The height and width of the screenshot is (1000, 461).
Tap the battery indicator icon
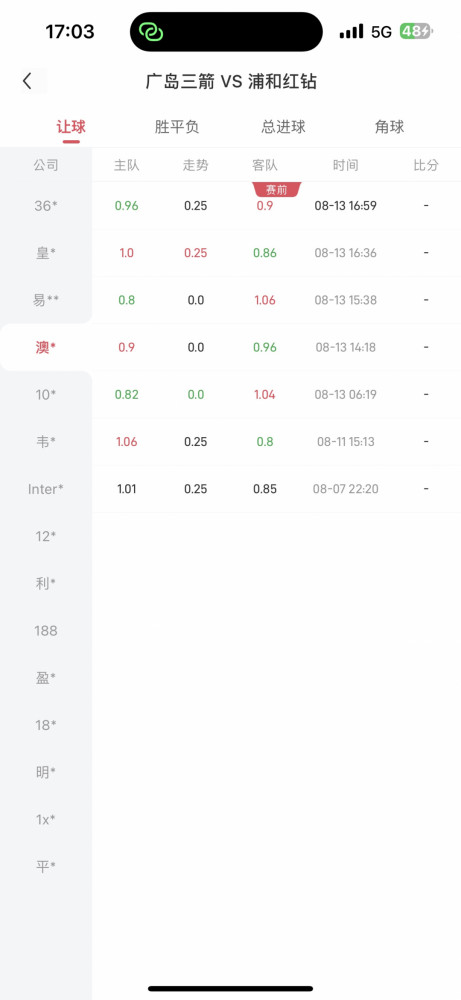pos(416,31)
